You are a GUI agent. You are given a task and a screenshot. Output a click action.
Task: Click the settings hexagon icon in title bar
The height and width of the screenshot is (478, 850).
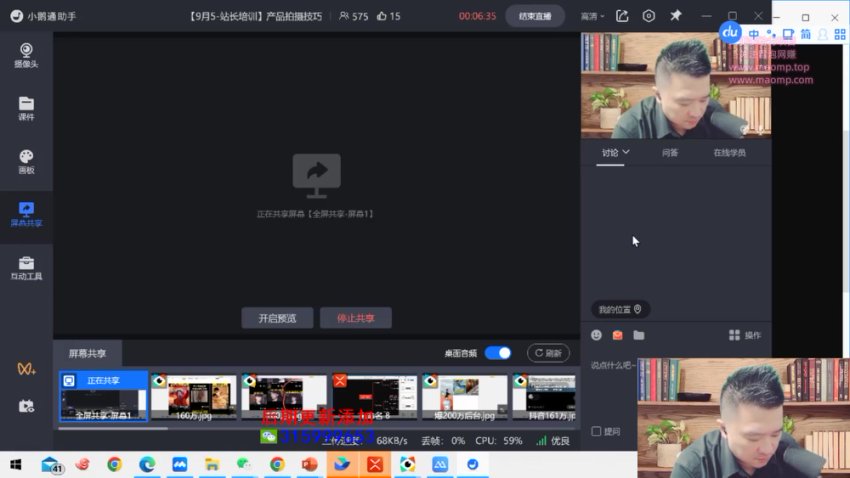(649, 16)
